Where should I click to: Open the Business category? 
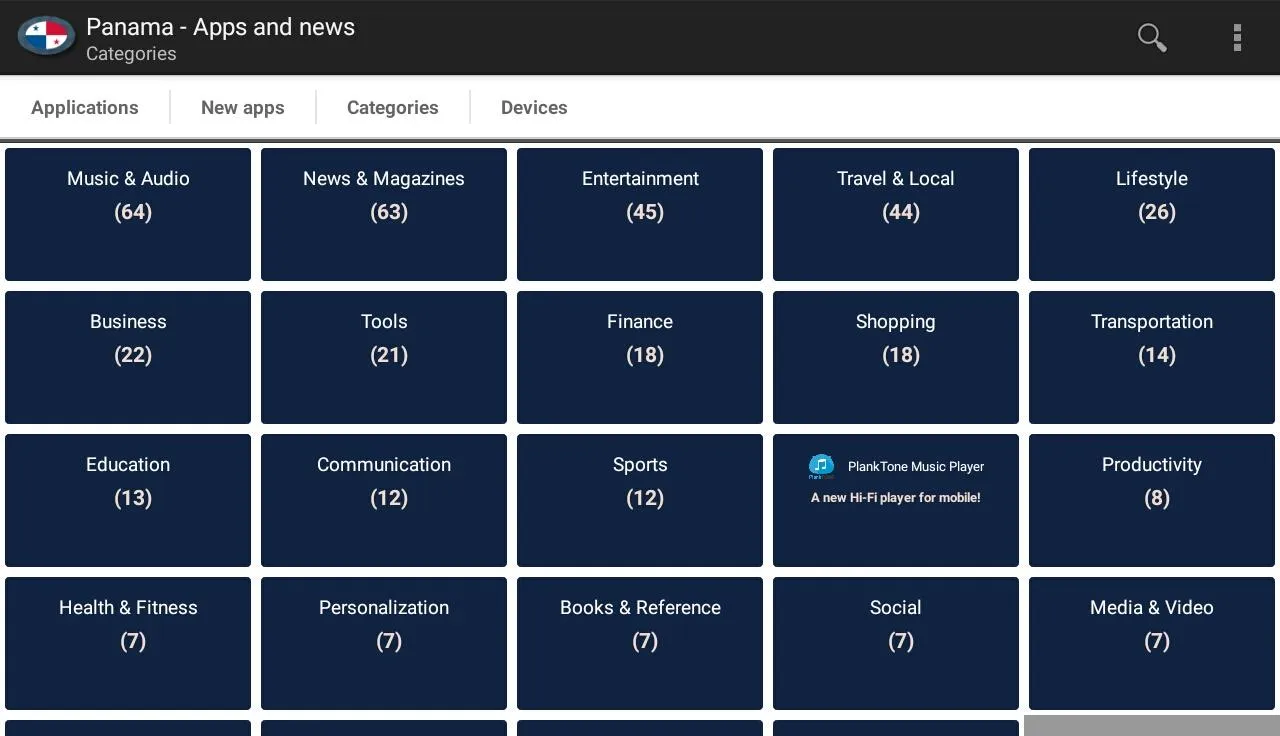[128, 357]
